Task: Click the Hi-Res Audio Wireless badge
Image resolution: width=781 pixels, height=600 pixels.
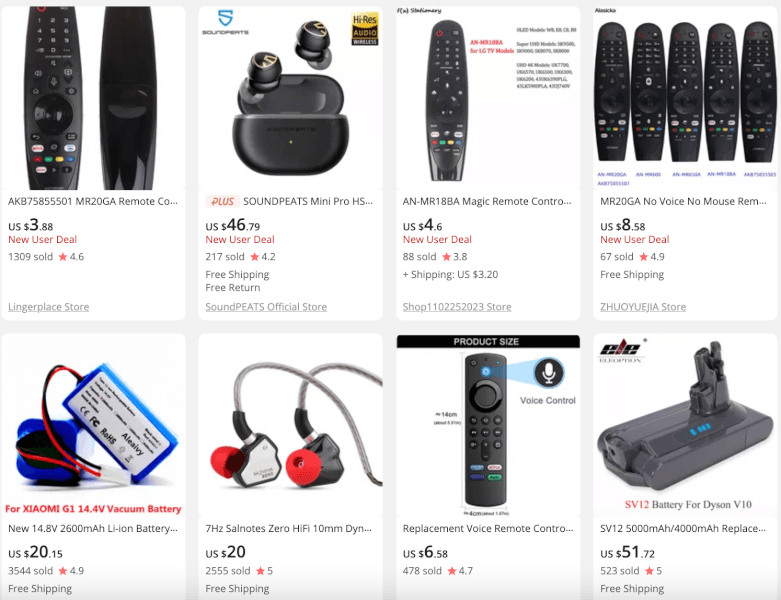Action: [365, 29]
